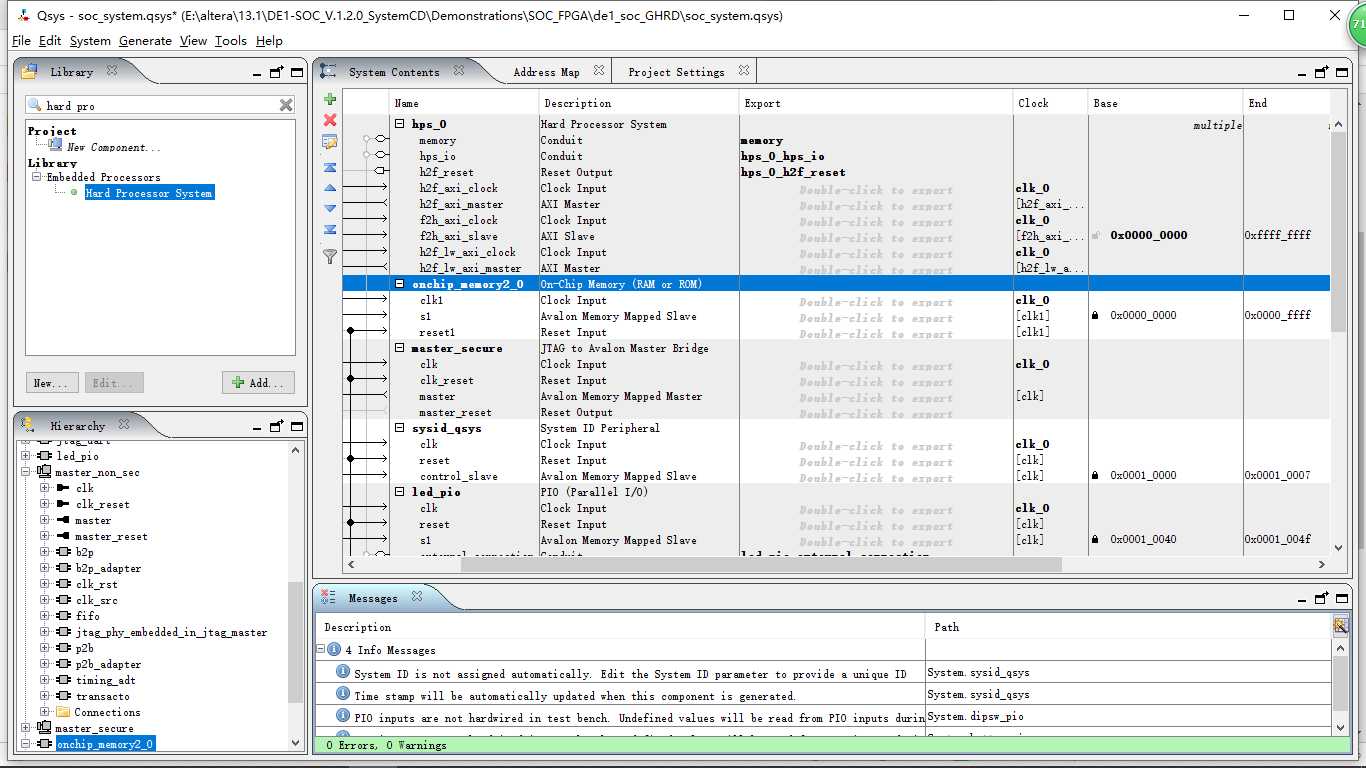Click the move to top arrow icon
1366x768 pixels.
click(x=330, y=167)
